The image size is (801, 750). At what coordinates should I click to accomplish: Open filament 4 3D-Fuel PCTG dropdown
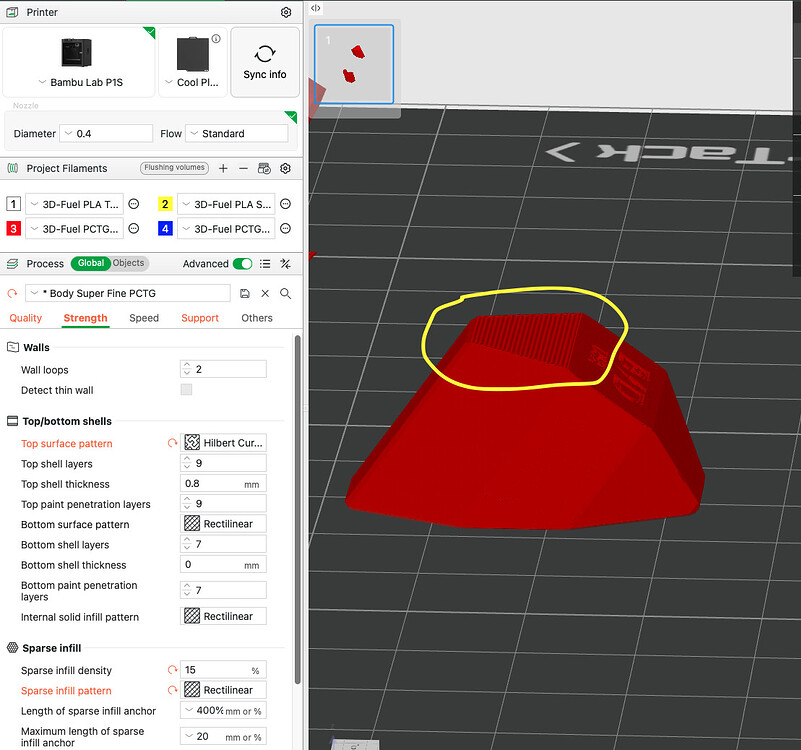226,228
